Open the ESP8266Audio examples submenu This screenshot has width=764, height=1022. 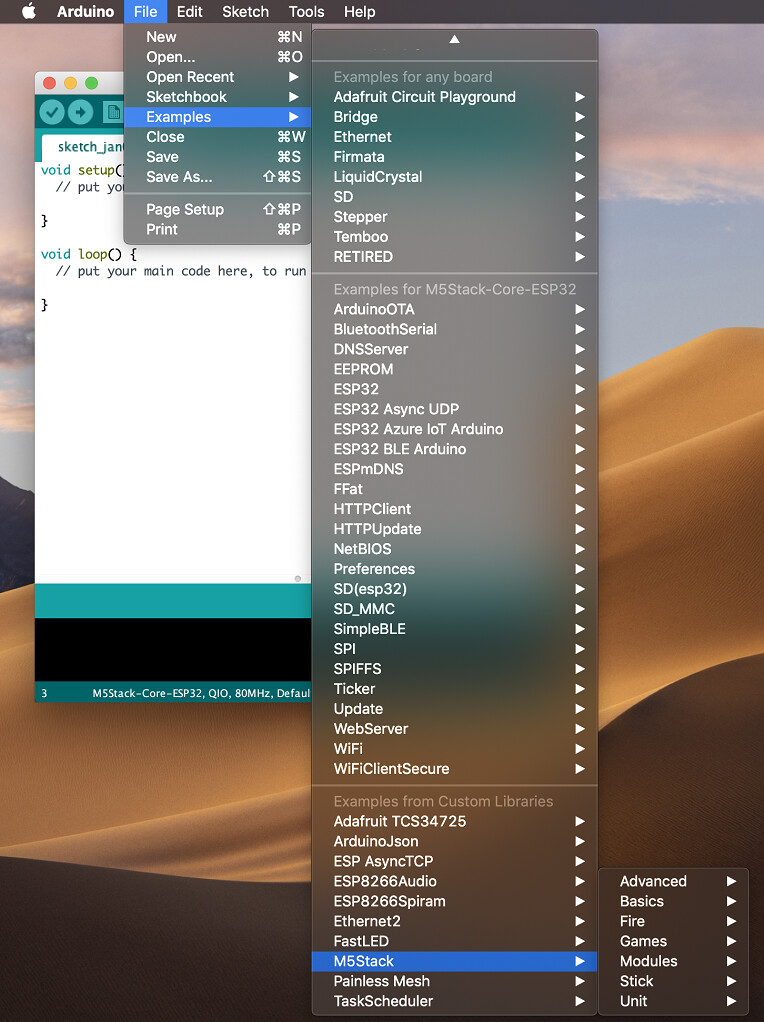tap(455, 882)
